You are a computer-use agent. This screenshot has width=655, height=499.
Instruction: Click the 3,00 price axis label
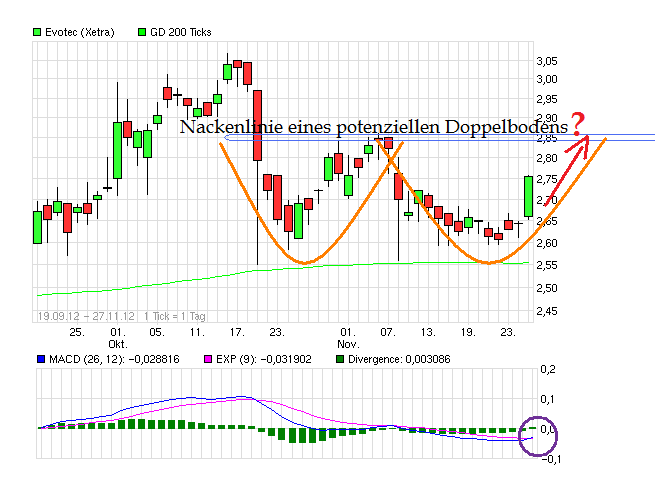click(x=547, y=79)
